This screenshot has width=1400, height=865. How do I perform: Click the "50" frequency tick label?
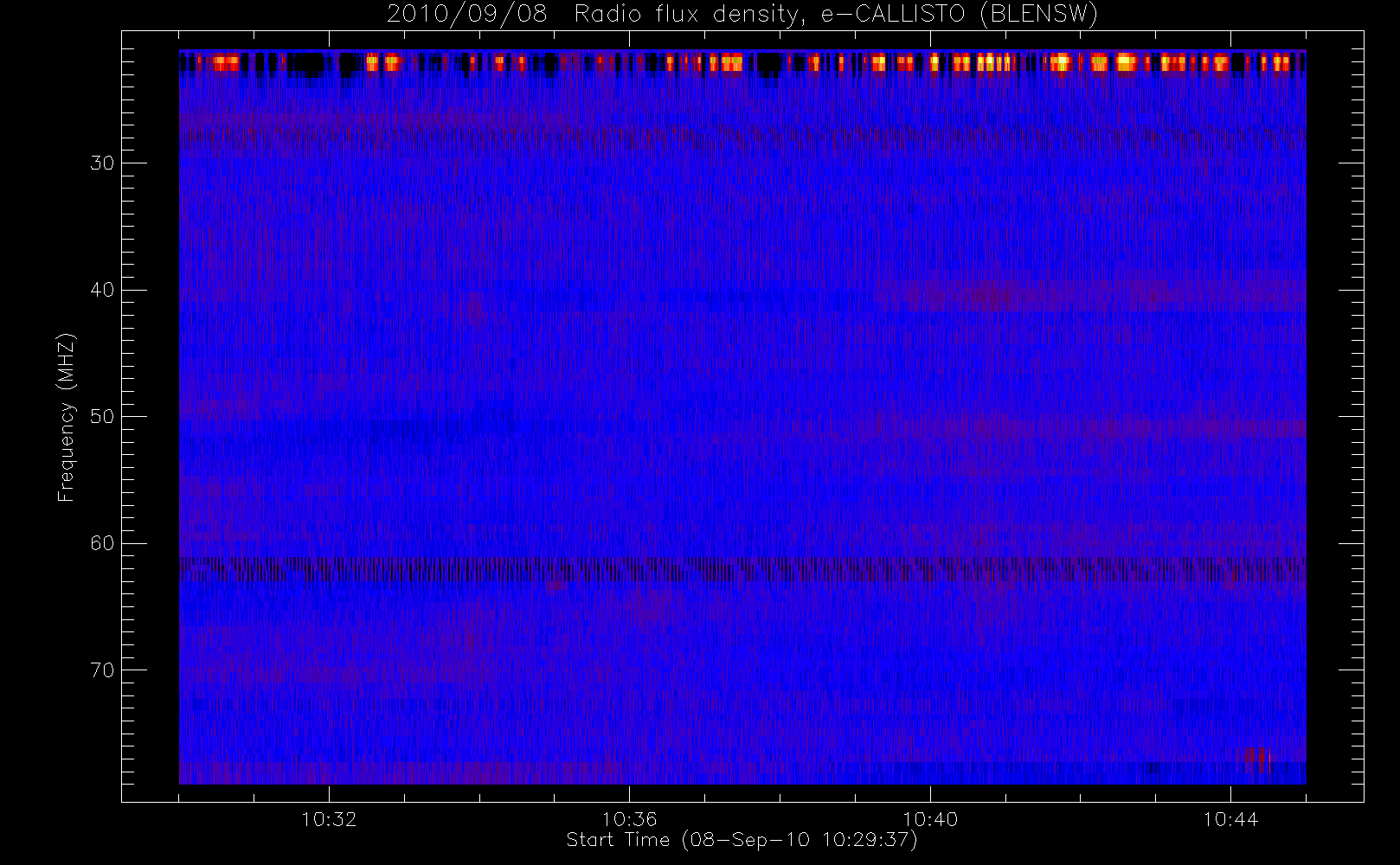[101, 417]
